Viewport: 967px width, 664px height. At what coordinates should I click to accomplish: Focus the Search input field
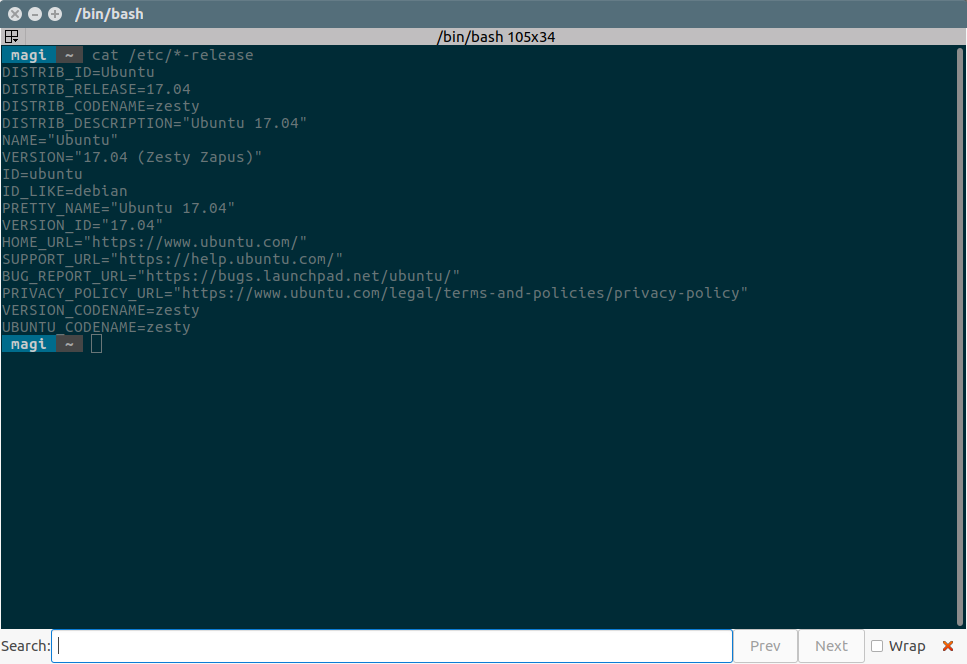[x=392, y=646]
